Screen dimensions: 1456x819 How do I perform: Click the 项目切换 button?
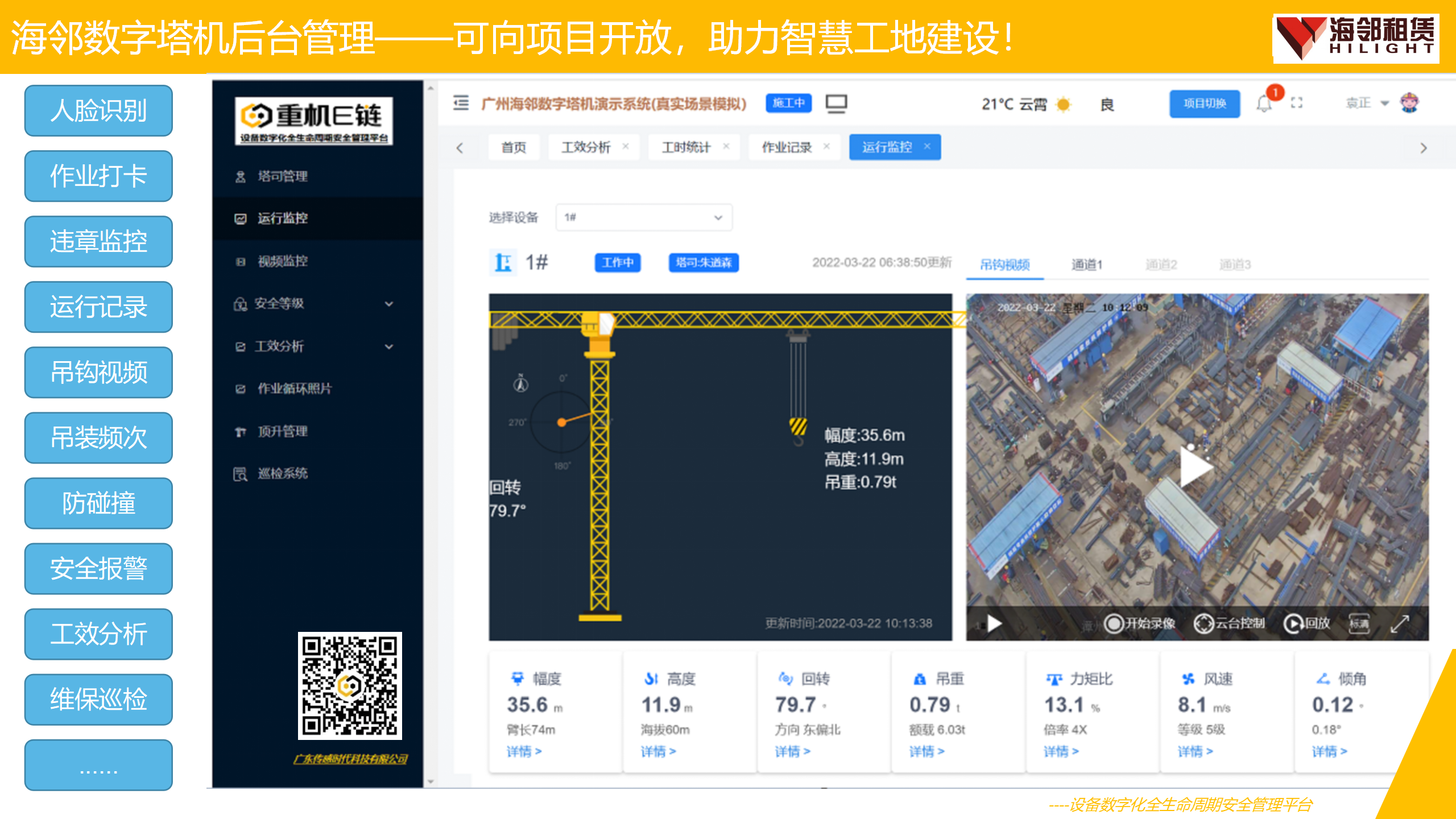[x=1204, y=104]
